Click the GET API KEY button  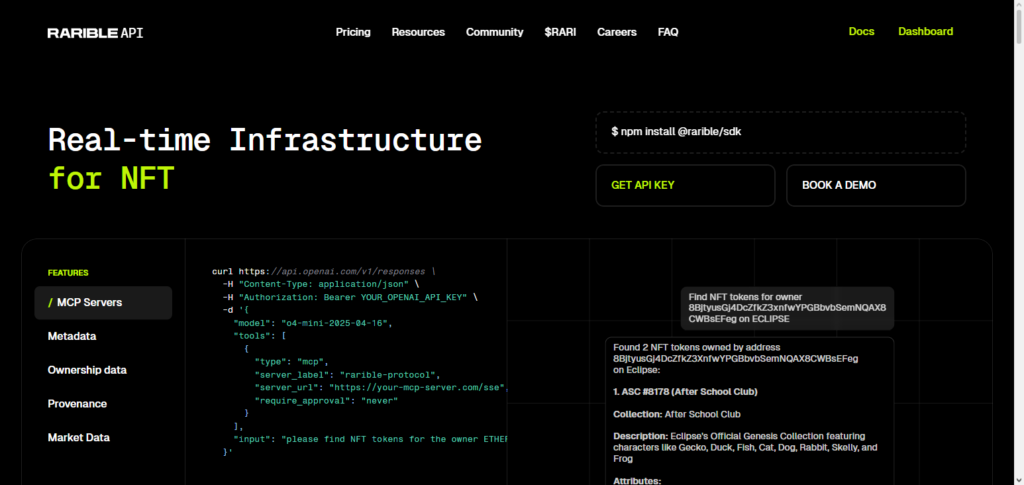(x=685, y=185)
